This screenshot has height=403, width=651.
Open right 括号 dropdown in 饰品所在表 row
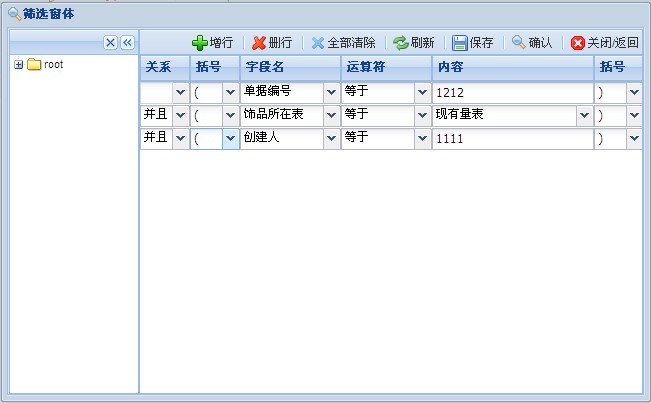(634, 115)
